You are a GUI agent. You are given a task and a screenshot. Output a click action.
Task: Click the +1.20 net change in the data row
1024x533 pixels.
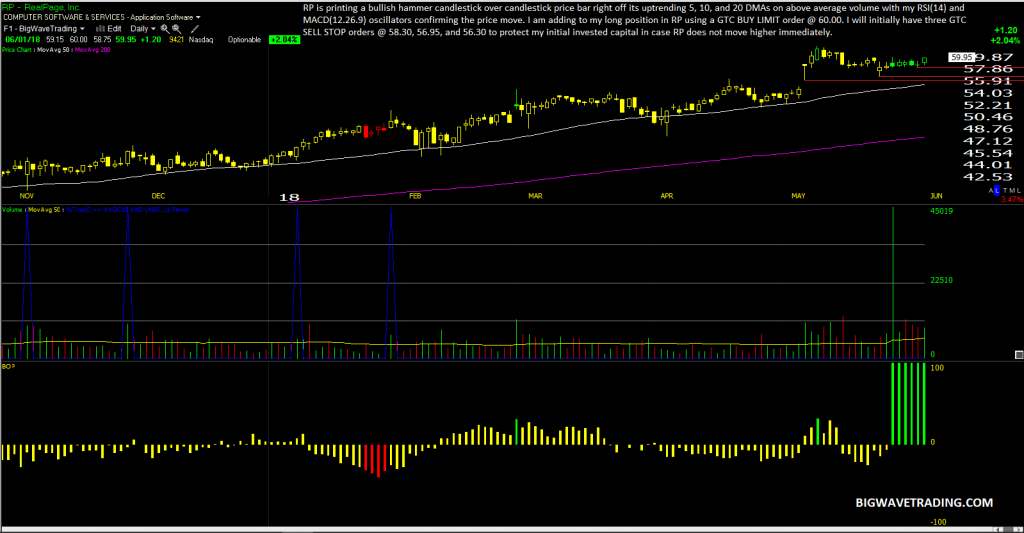tap(151, 40)
